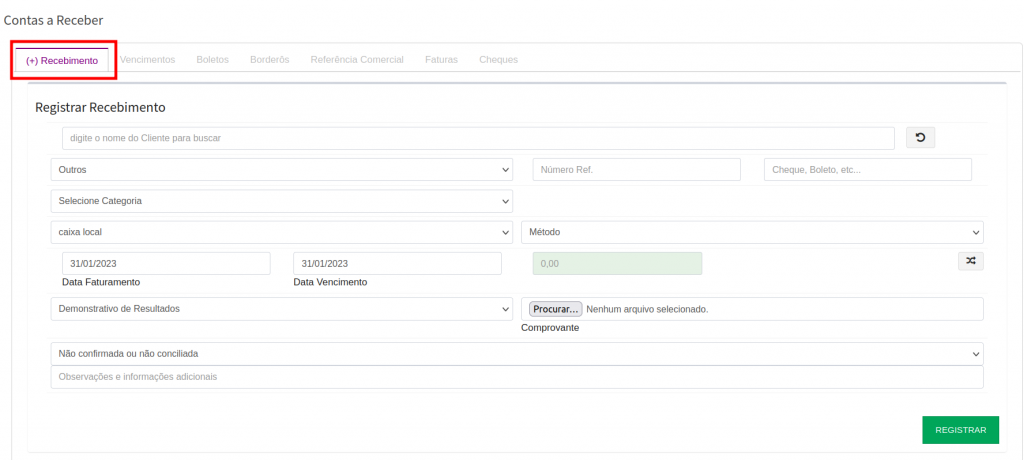The image size is (1024, 460).
Task: Expand the caixa local account dropdown
Action: coord(281,232)
